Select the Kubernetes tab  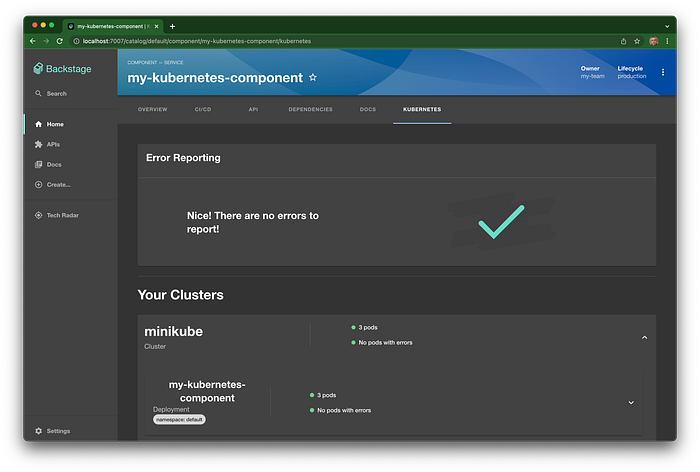pos(422,109)
